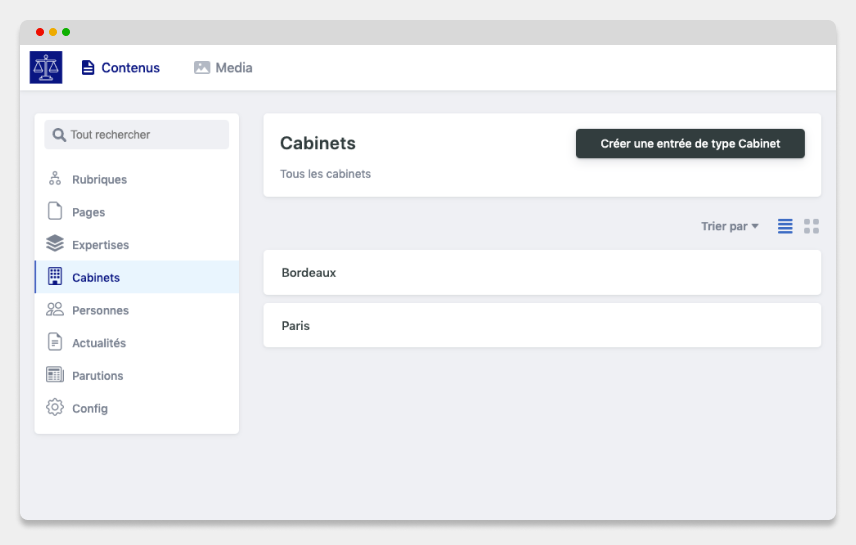Switch to grid view layout
Image resolution: width=856 pixels, height=545 pixels.
[811, 227]
